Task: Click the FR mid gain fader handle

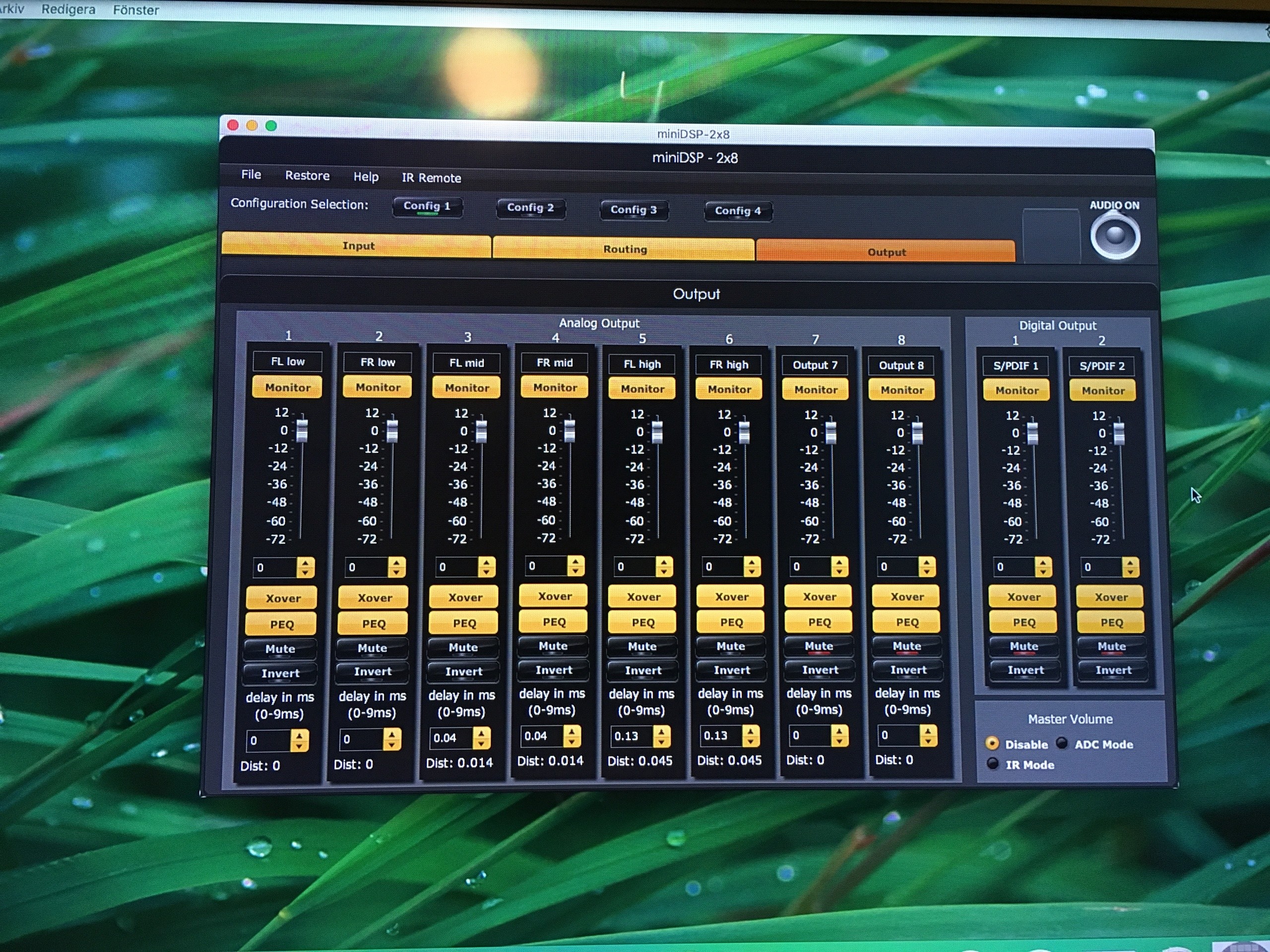Action: coord(570,431)
